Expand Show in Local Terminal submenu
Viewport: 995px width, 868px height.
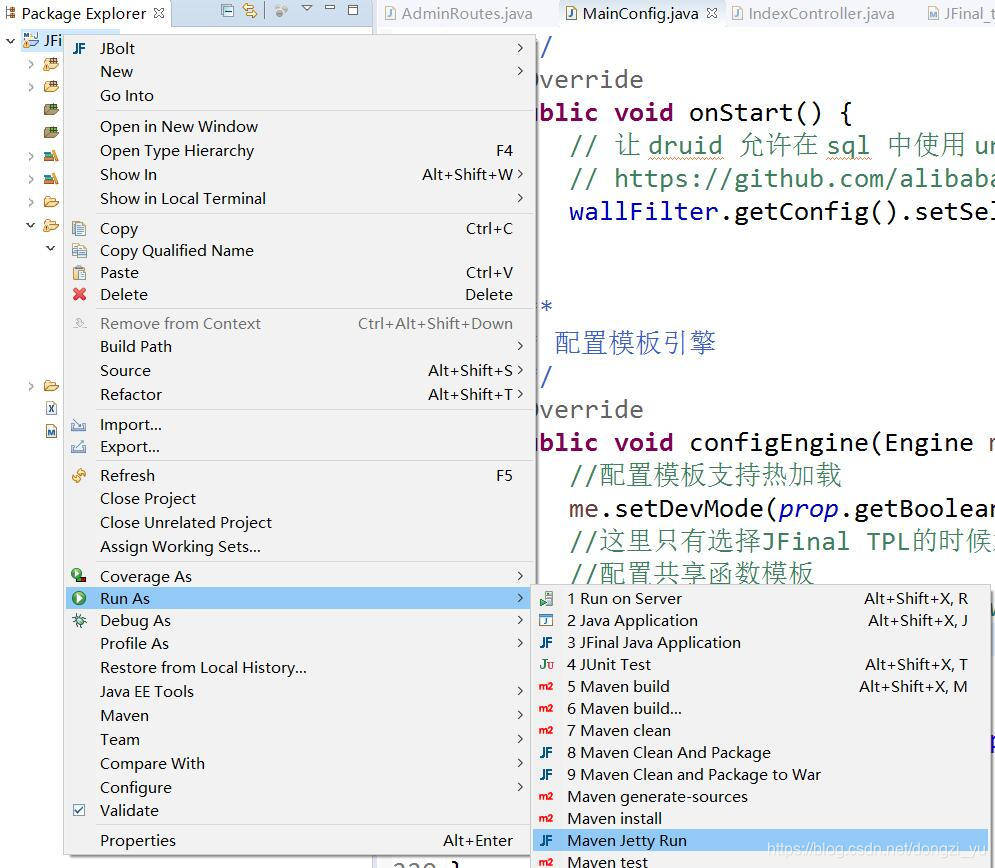pyautogui.click(x=300, y=199)
